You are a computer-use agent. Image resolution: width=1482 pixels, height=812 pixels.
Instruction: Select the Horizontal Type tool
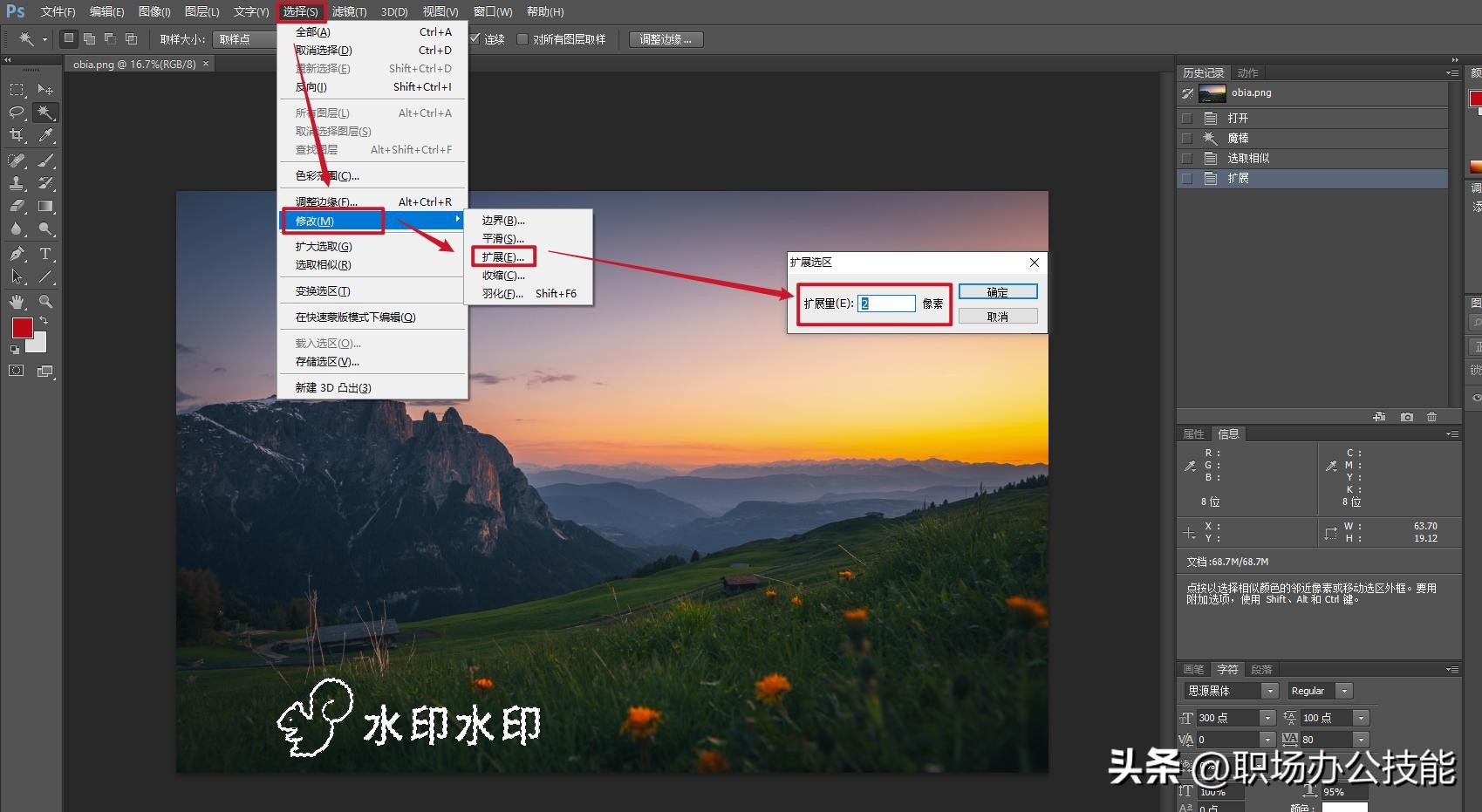coord(45,254)
